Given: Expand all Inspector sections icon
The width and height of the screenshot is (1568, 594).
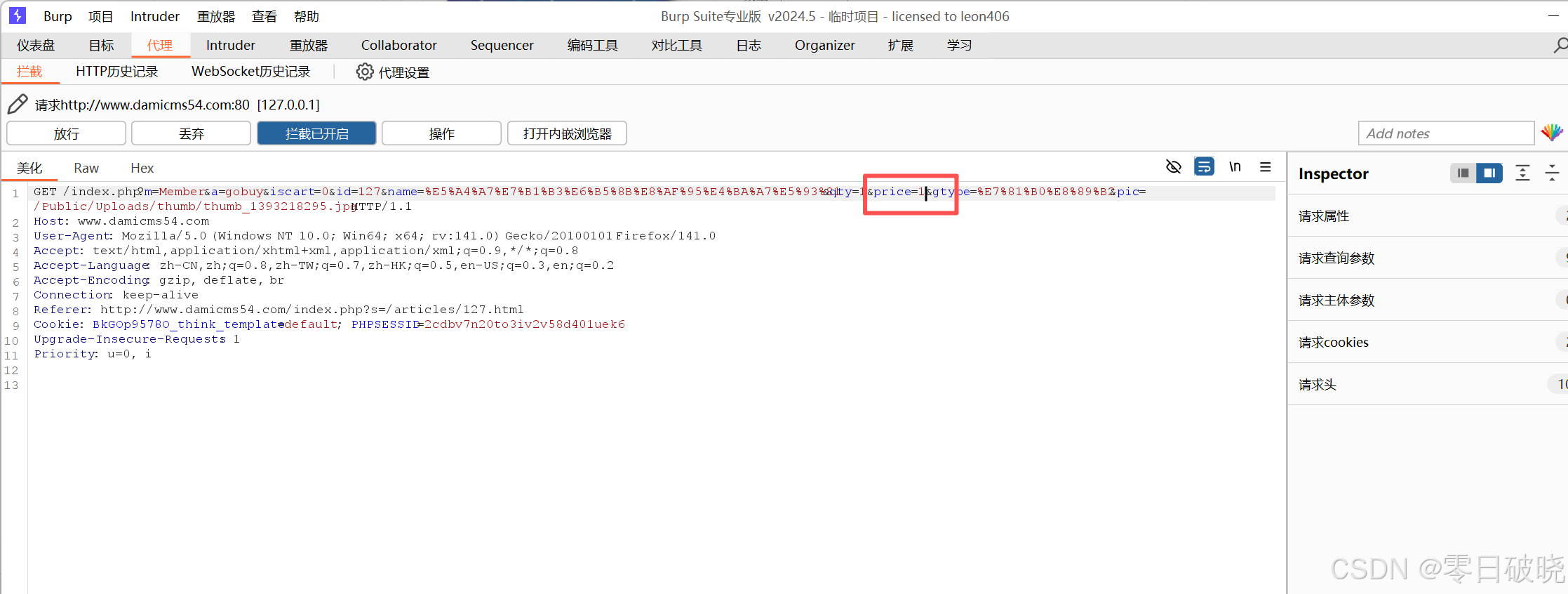Looking at the screenshot, I should click(x=1522, y=173).
